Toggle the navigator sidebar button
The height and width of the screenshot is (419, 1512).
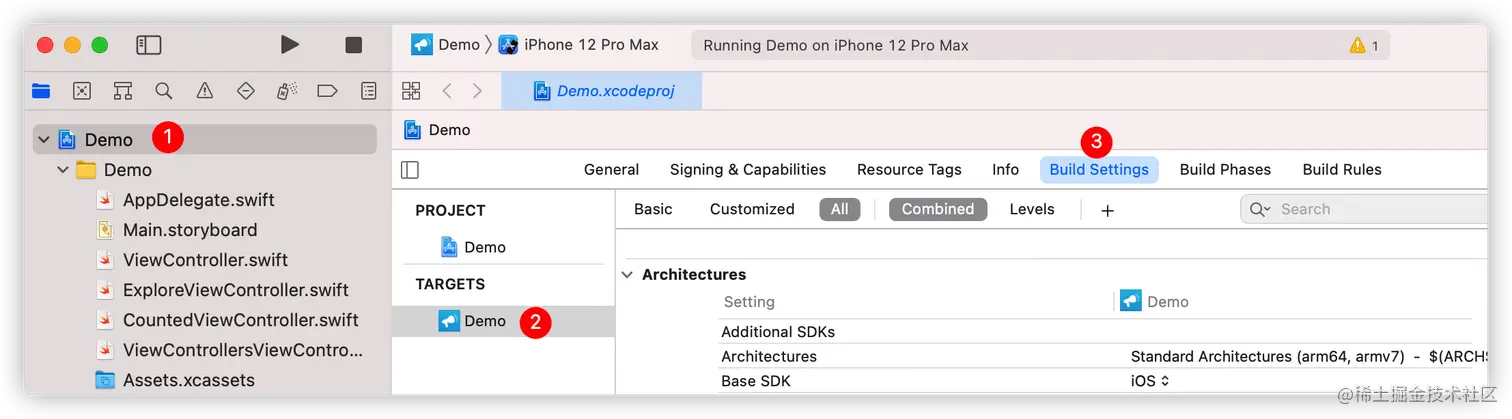click(x=149, y=45)
